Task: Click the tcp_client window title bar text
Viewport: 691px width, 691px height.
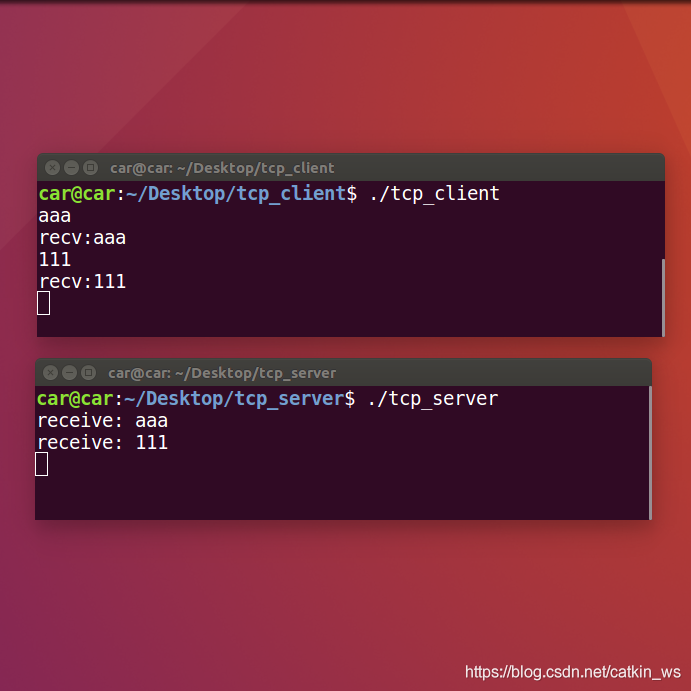Action: 222,168
